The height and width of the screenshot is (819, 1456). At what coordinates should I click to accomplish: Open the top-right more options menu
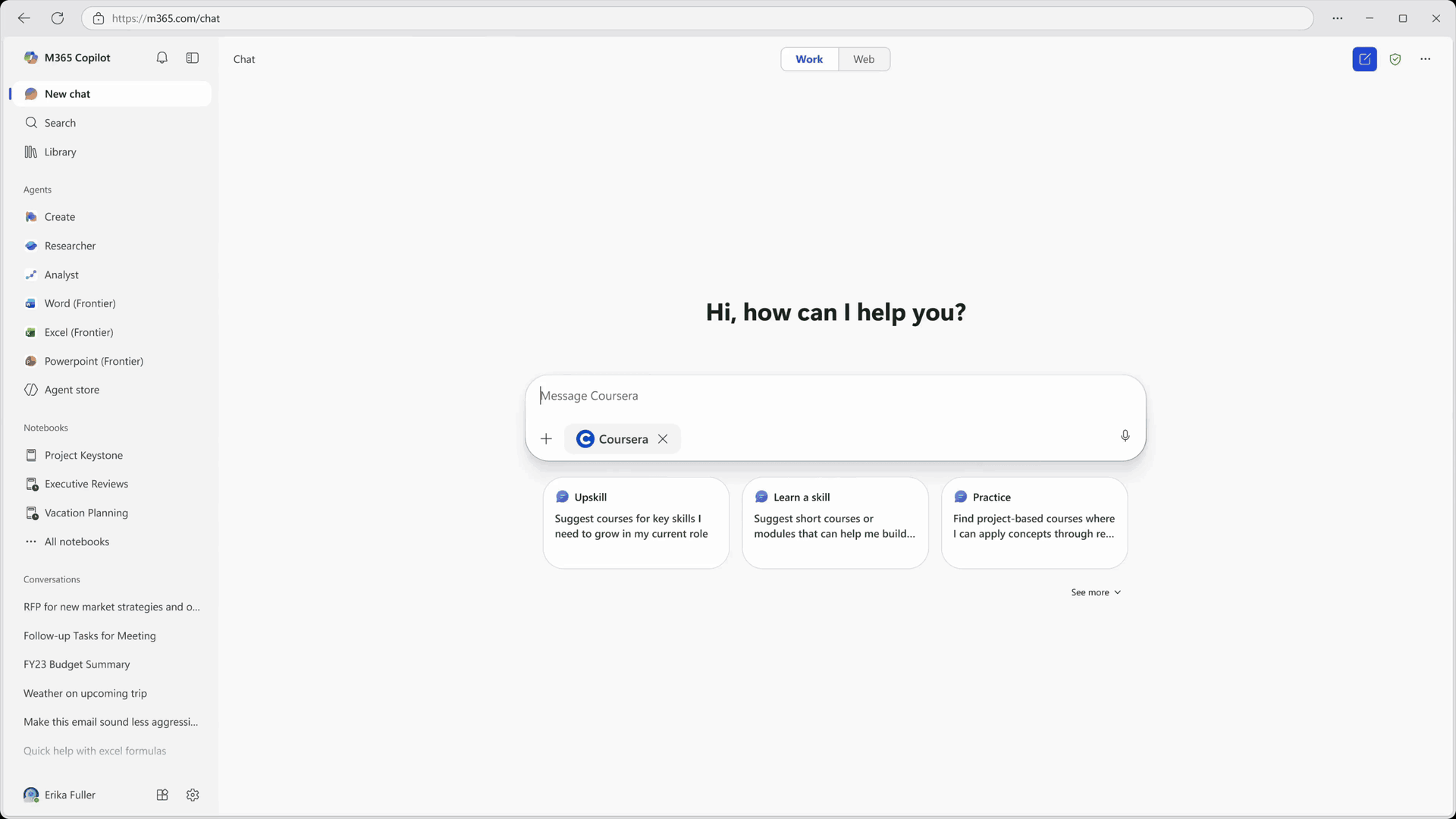click(1426, 58)
